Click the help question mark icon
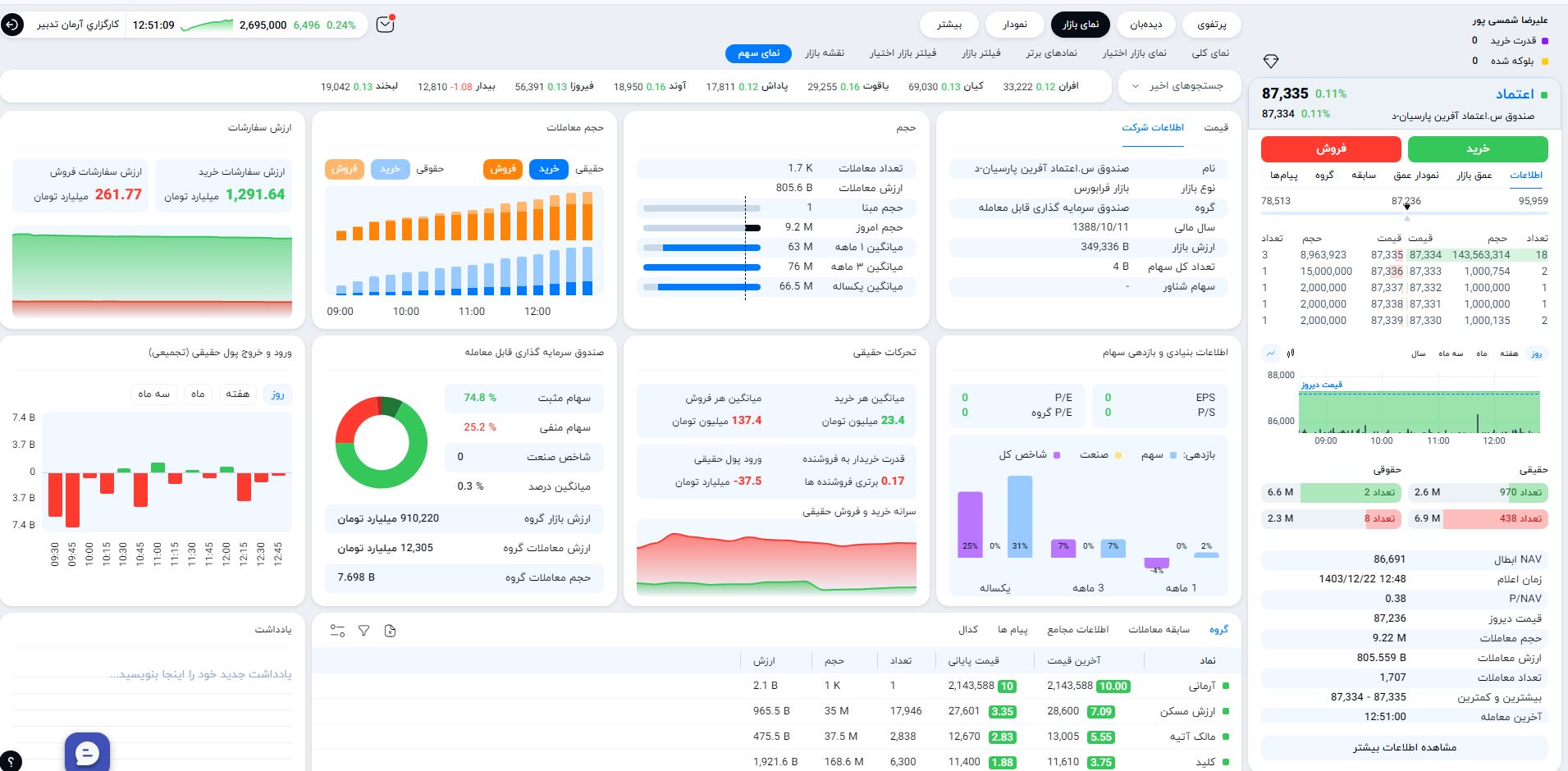The image size is (1568, 771). 11,761
